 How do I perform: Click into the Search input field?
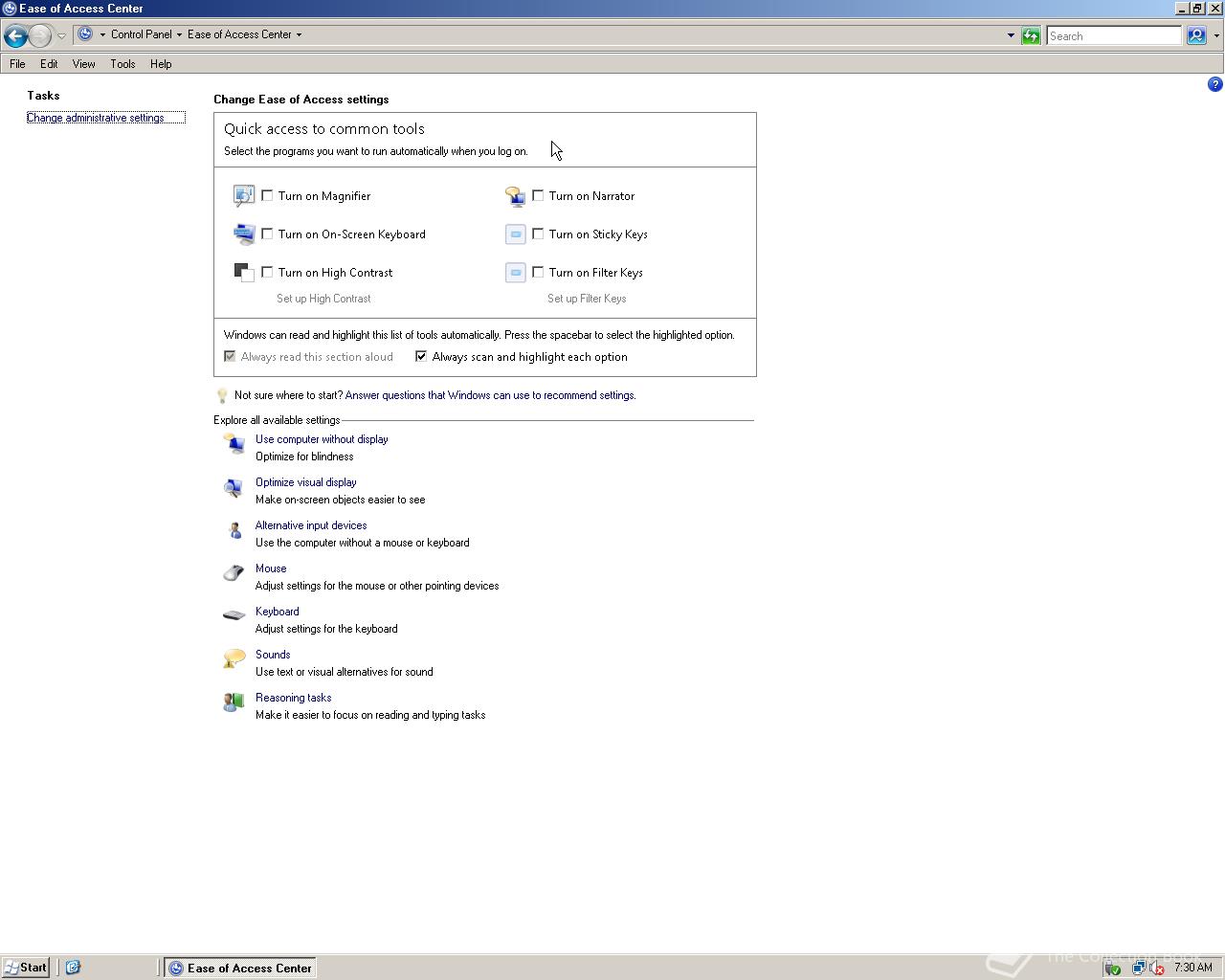point(1114,35)
